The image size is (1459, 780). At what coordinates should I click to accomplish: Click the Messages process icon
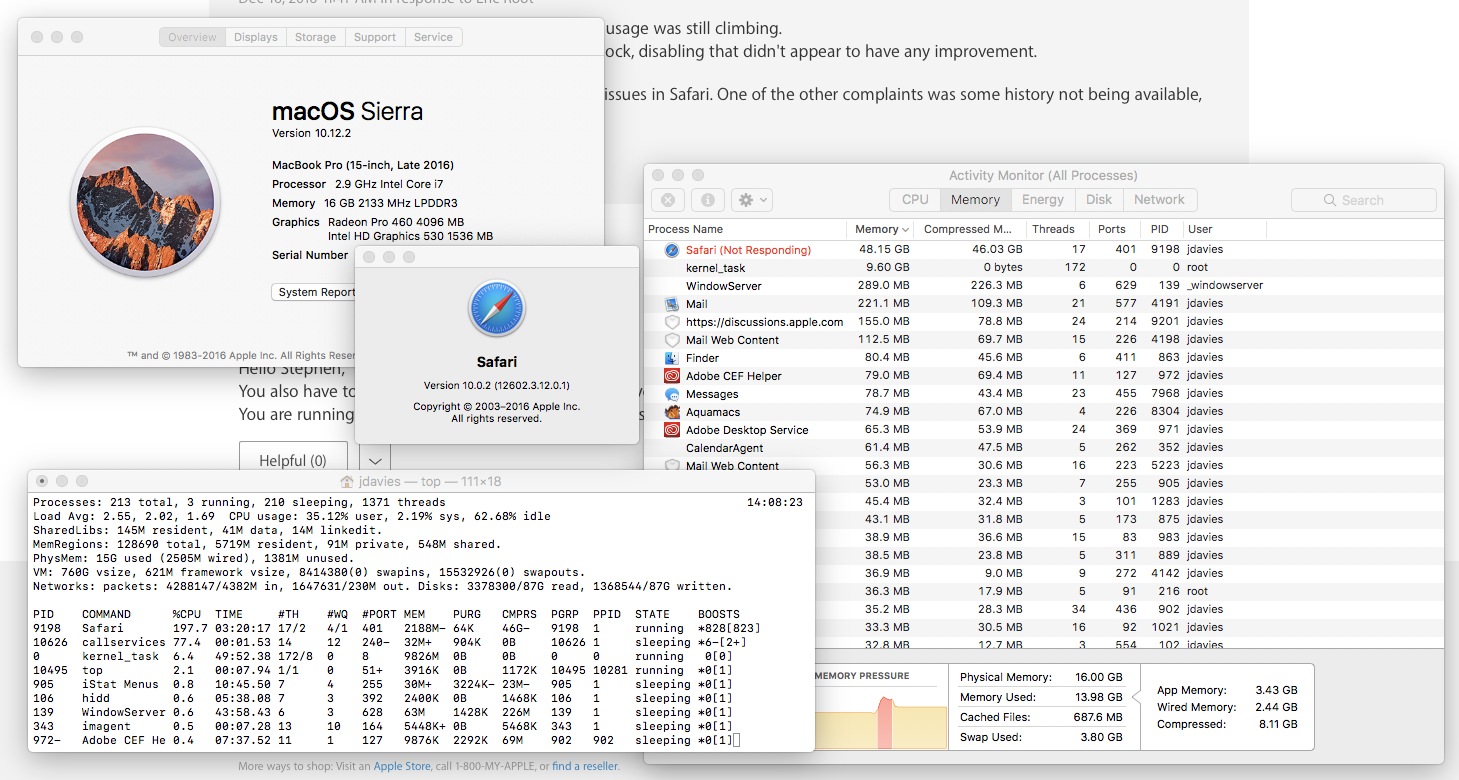point(672,394)
